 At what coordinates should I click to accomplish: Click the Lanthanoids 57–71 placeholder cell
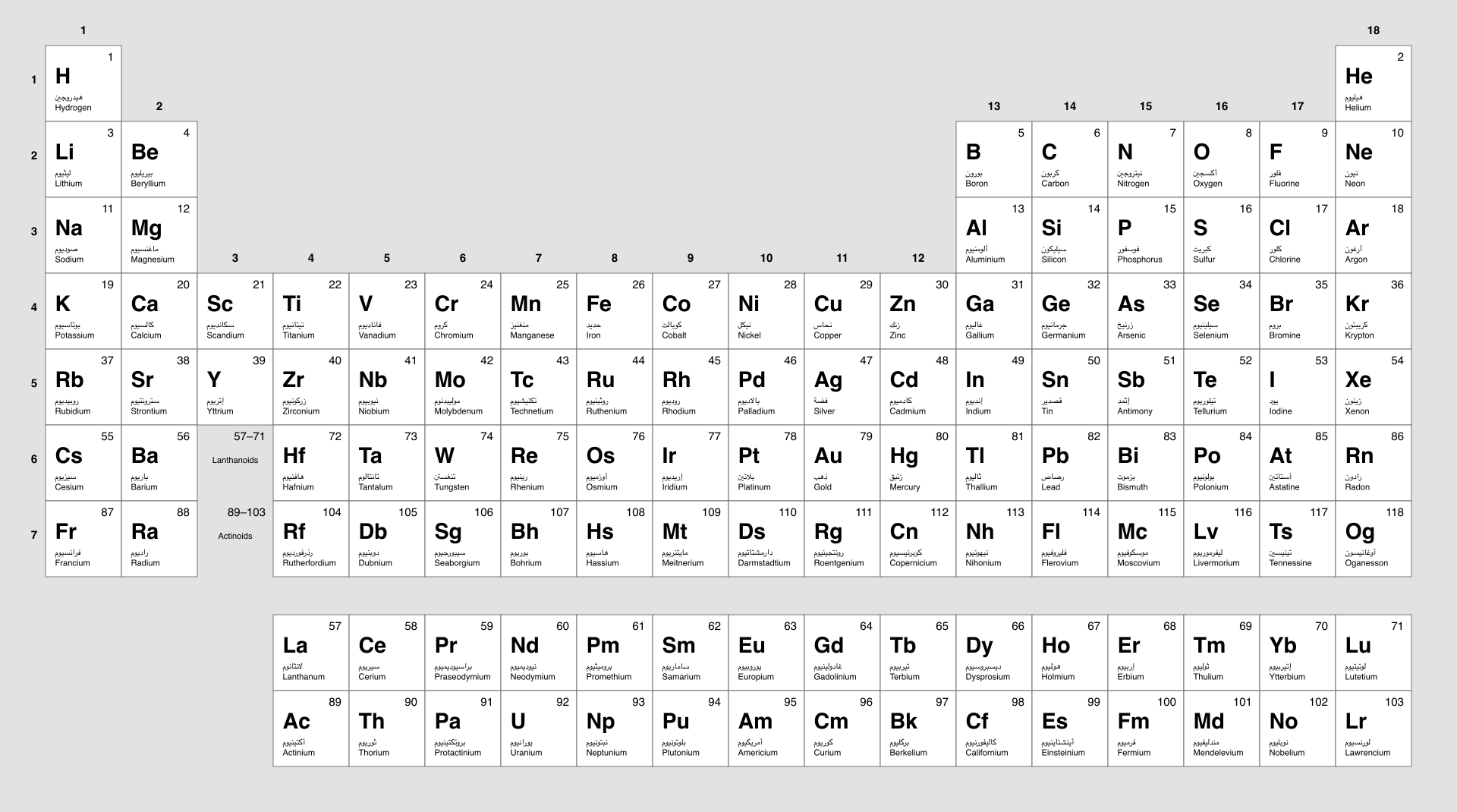235,463
